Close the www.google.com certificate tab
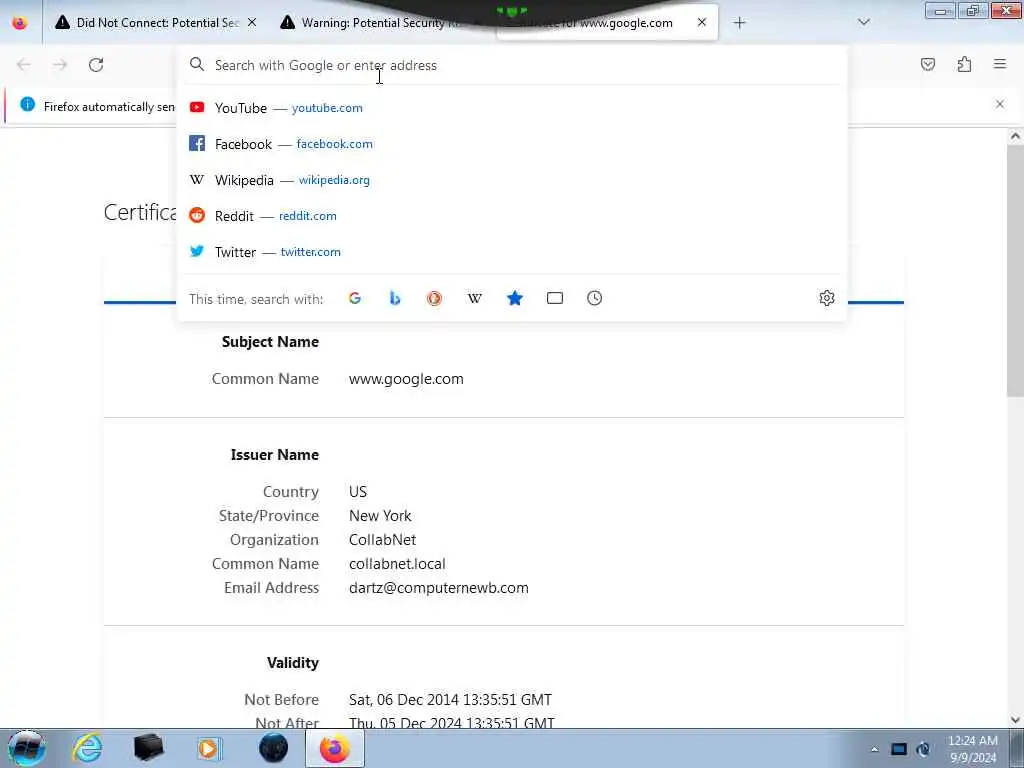Image resolution: width=1024 pixels, height=768 pixels. (x=702, y=23)
